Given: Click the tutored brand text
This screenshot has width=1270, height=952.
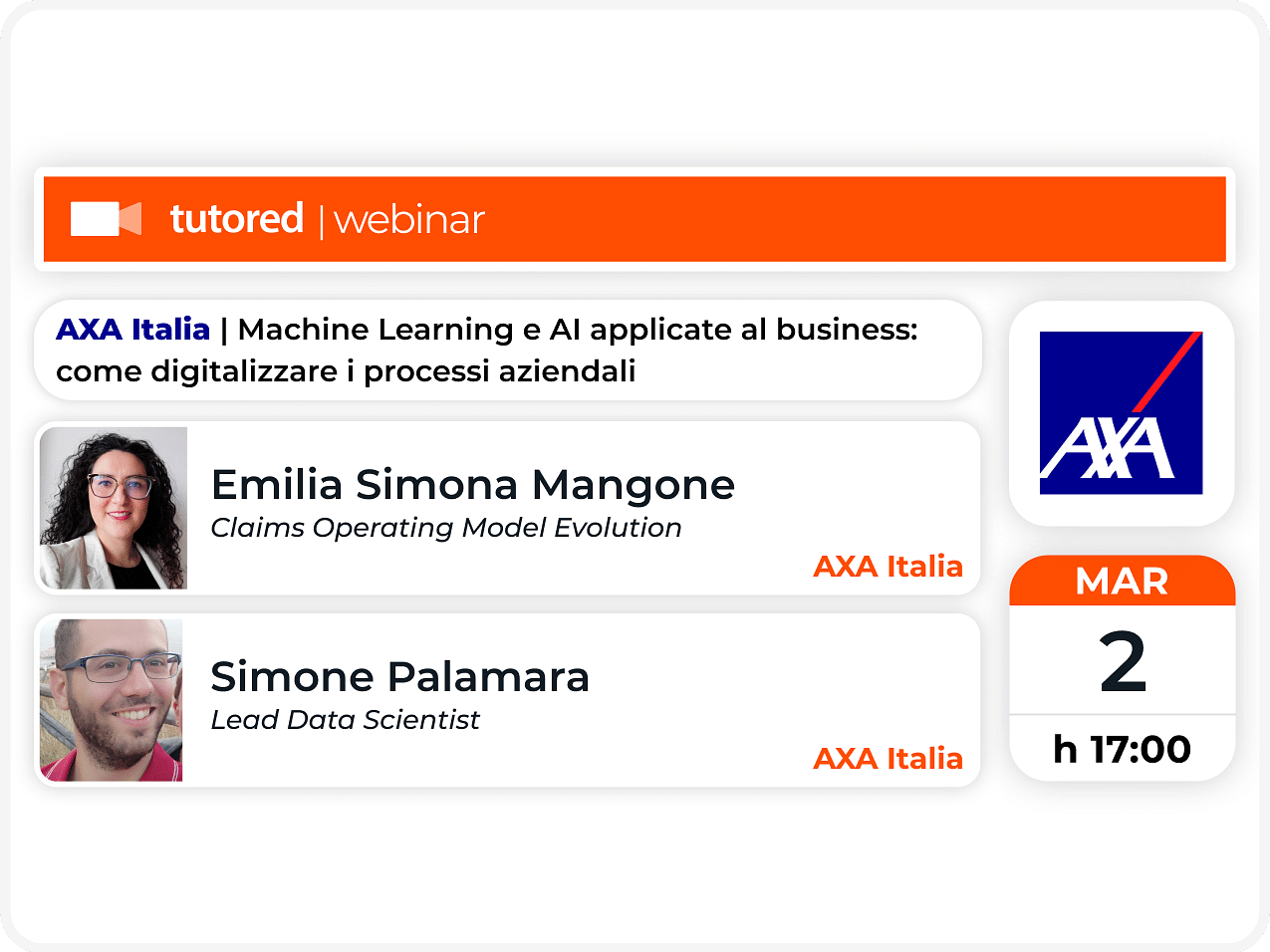Looking at the screenshot, I should click(236, 218).
